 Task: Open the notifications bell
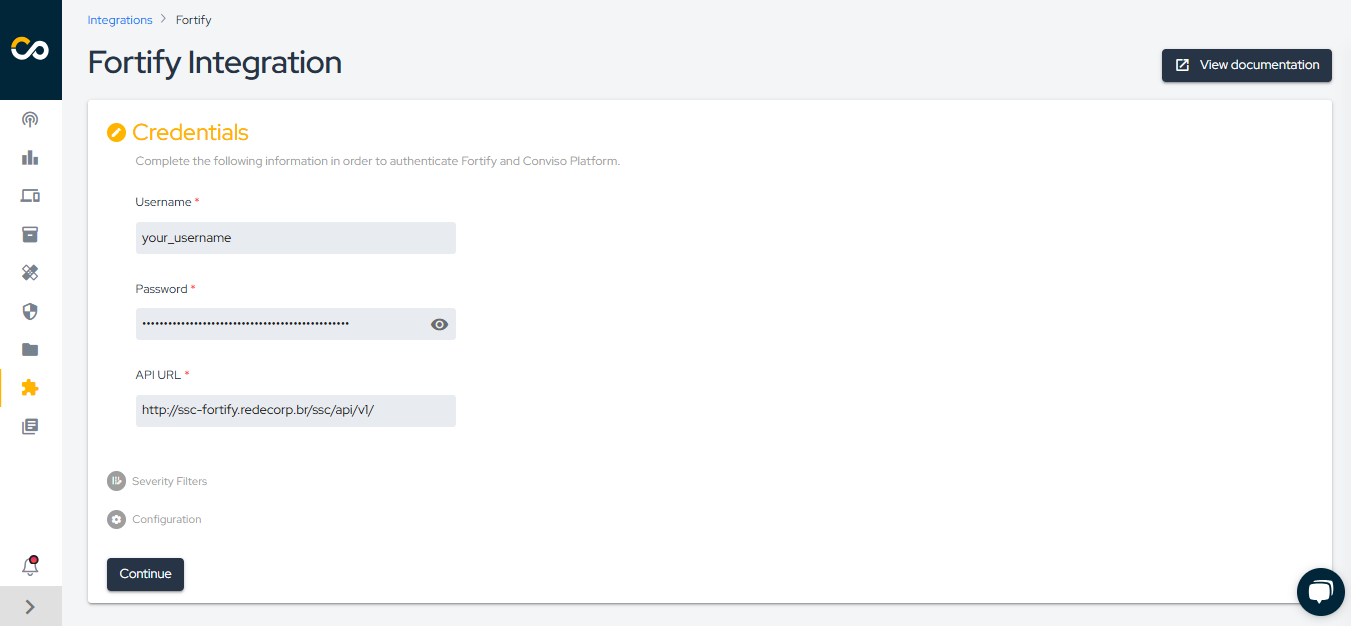pyautogui.click(x=30, y=566)
